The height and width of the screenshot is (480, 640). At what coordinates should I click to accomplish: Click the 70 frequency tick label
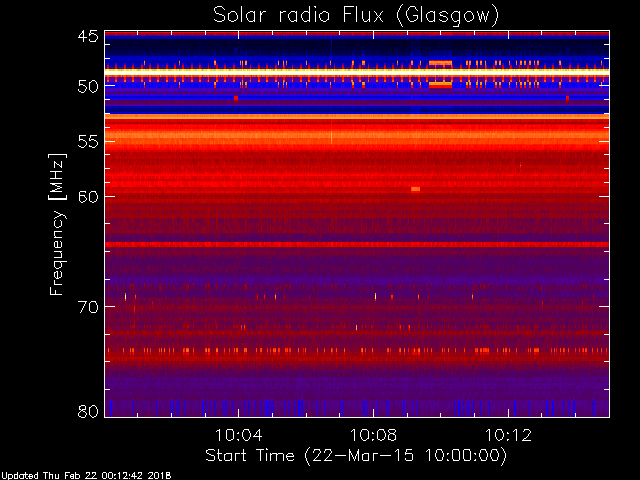point(88,307)
